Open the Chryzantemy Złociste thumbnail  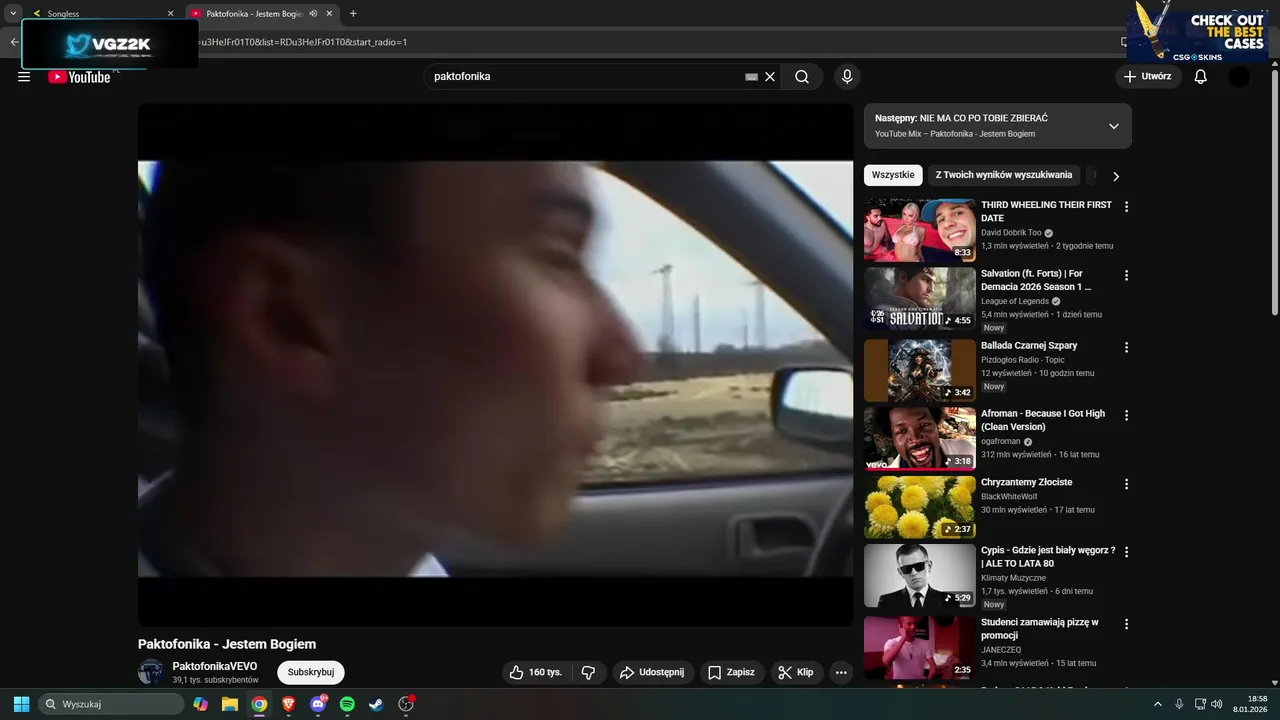[x=919, y=507]
